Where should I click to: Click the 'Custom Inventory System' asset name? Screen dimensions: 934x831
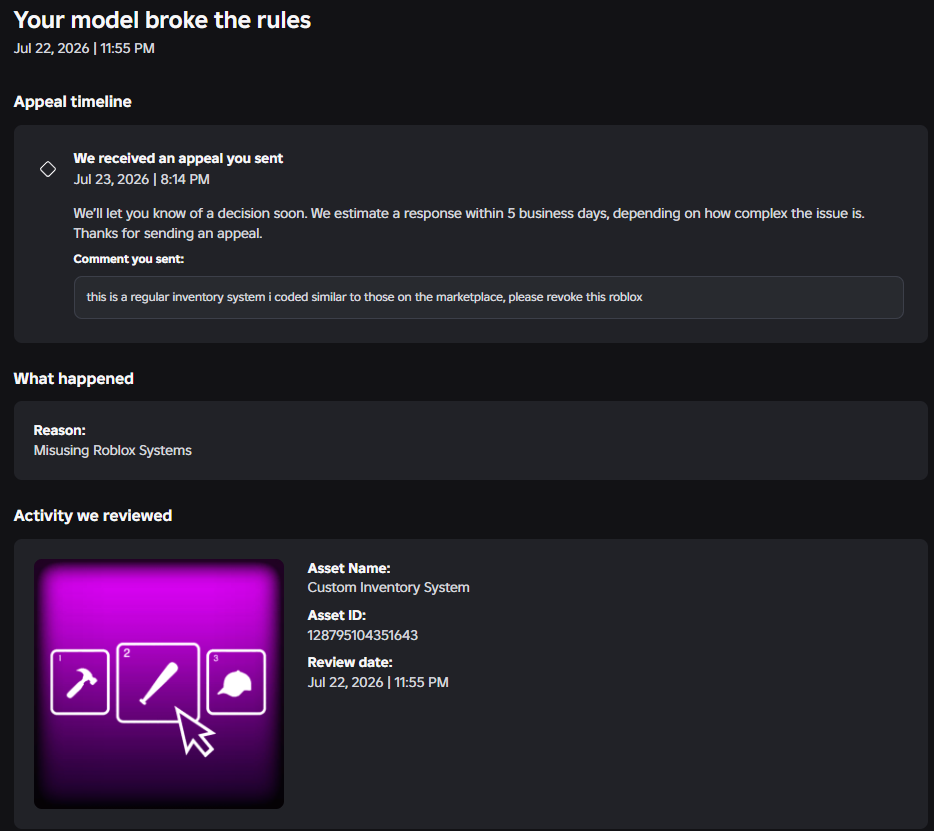click(388, 587)
